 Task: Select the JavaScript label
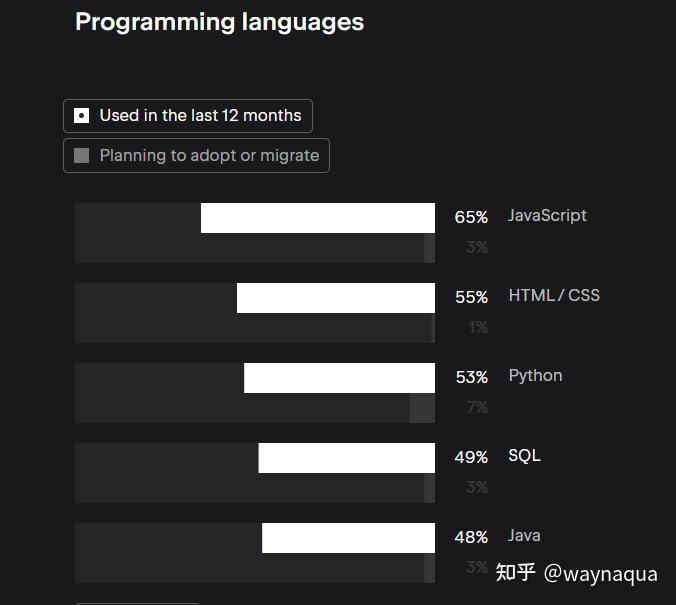point(547,216)
